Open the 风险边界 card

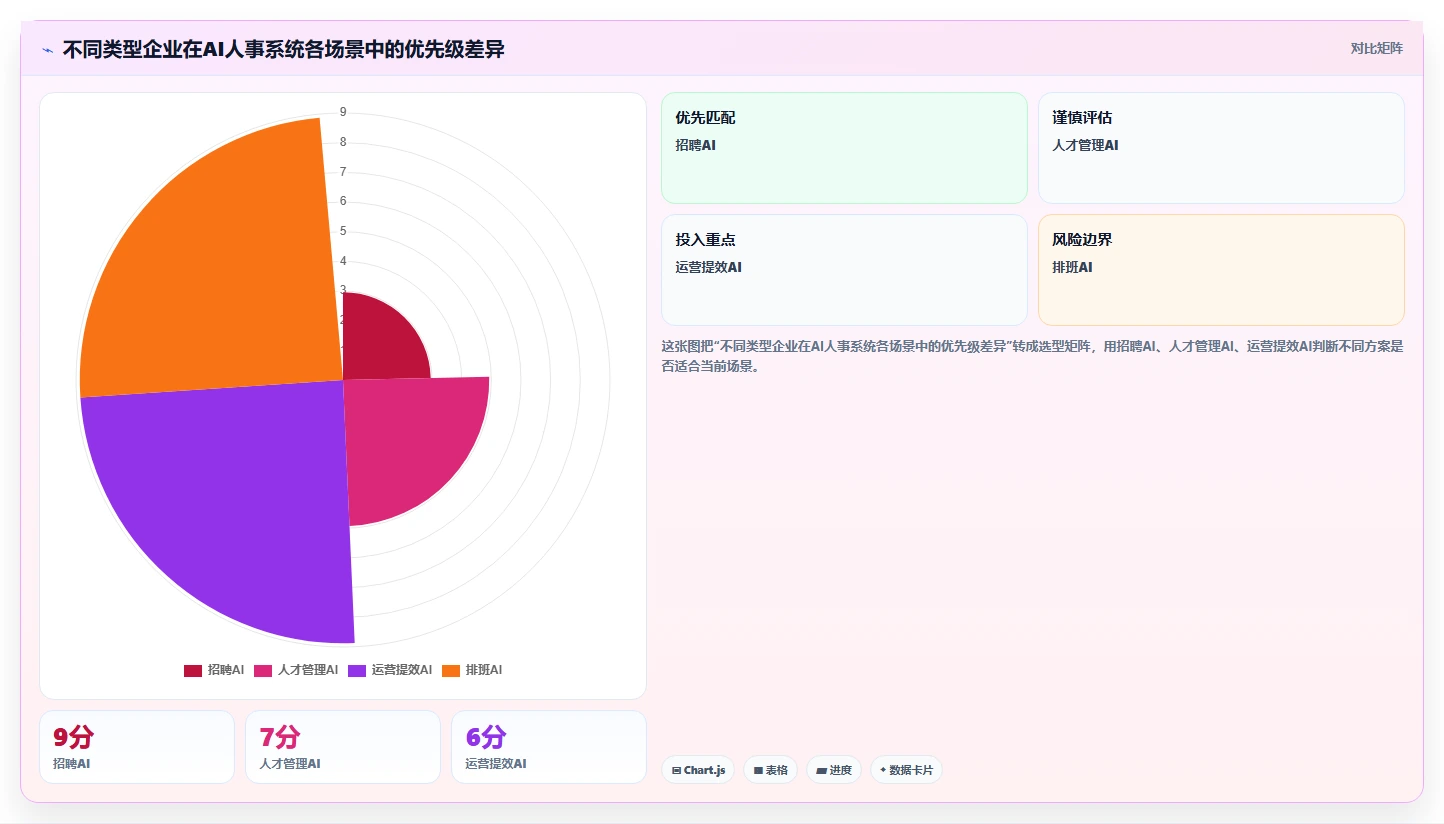point(1221,270)
